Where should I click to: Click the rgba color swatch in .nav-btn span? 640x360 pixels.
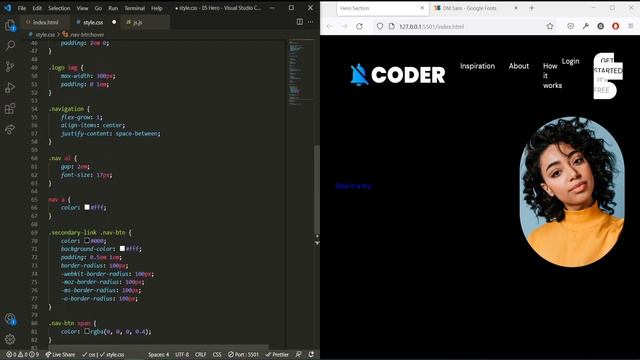tap(87, 331)
